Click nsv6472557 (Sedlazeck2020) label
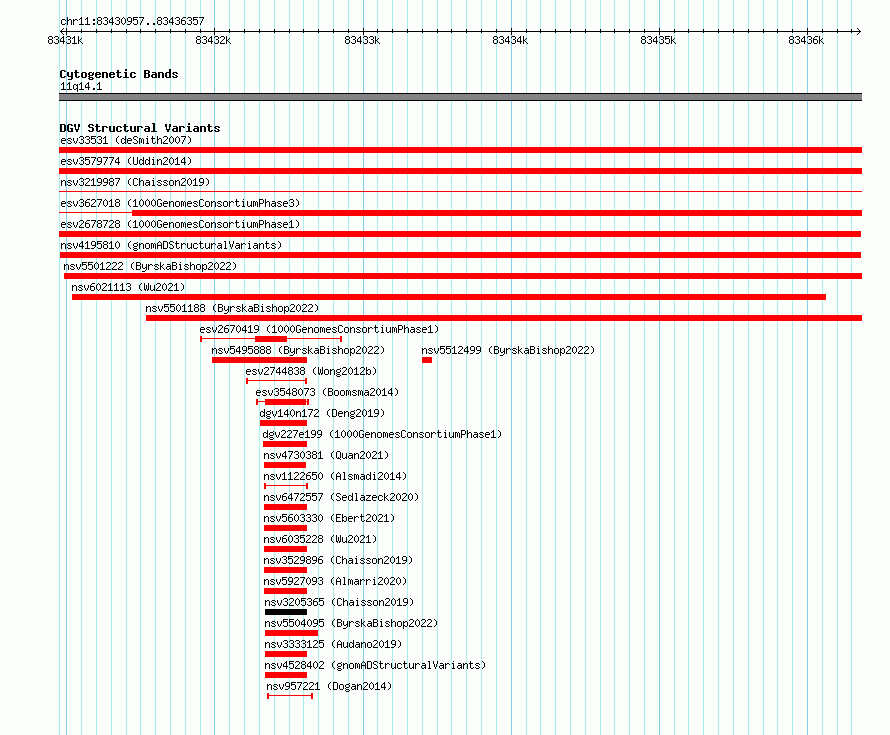Screen dimensions: 890x735 point(341,497)
